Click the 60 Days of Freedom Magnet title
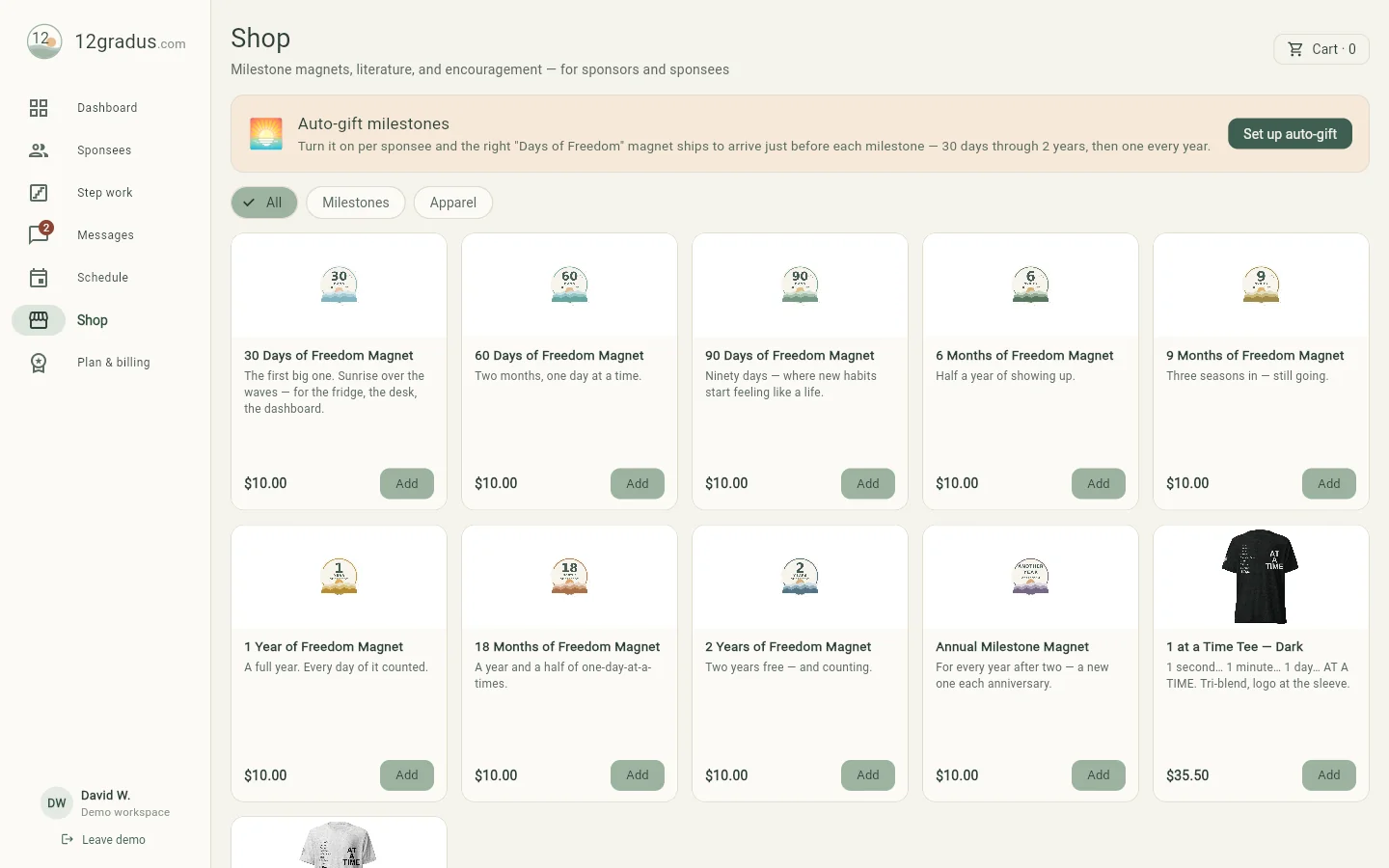 pyautogui.click(x=558, y=356)
